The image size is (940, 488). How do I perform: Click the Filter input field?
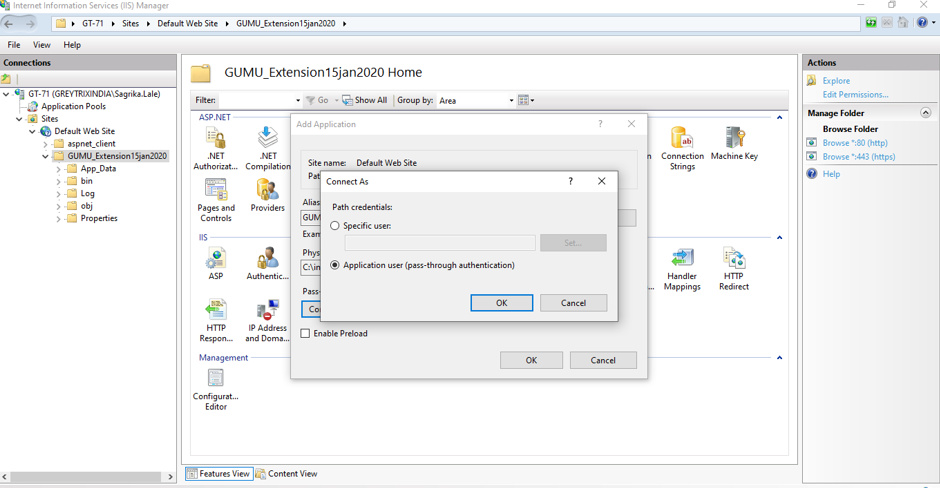pos(258,100)
